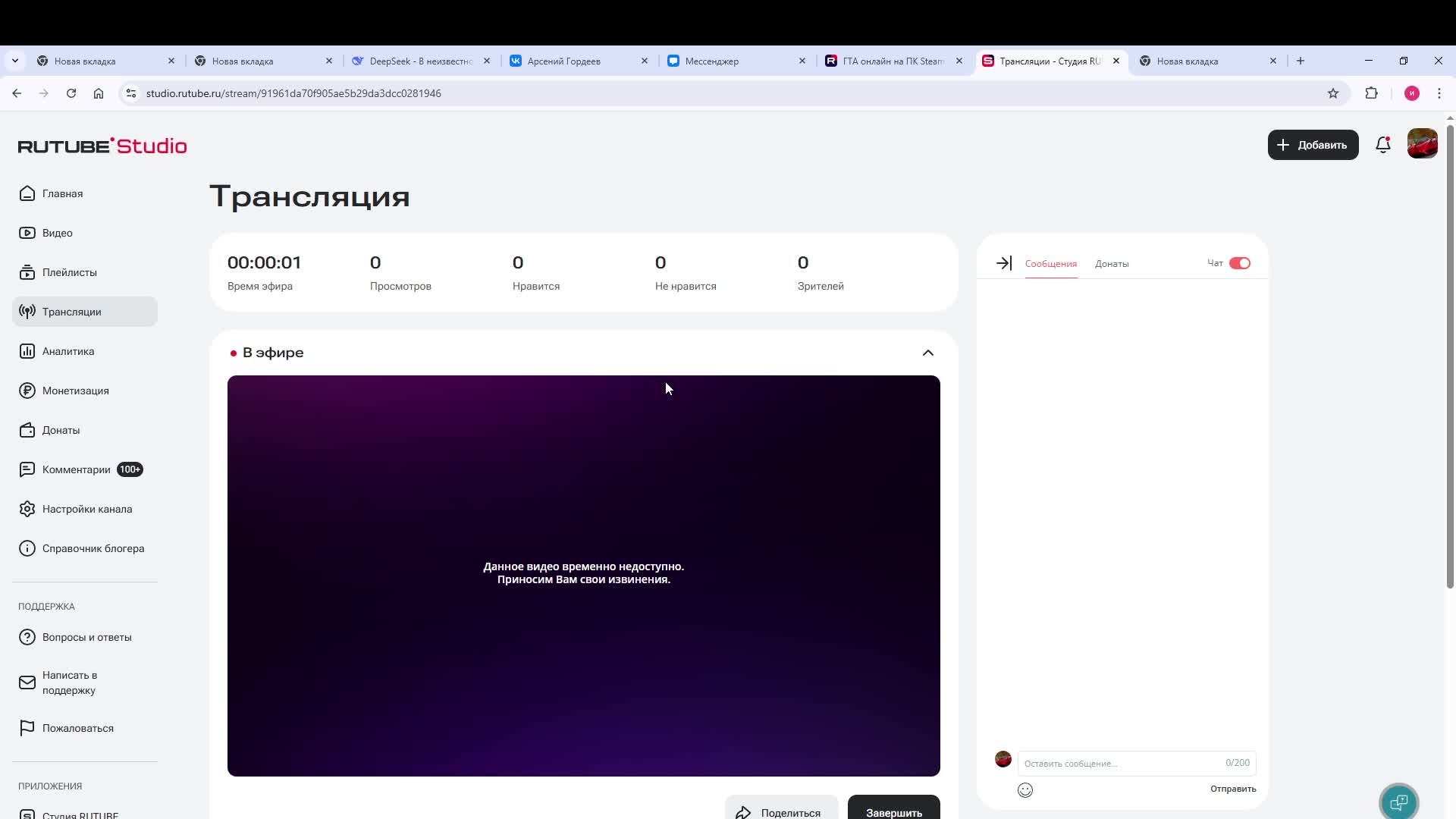Open the emoji picker in chat
Viewport: 1456px width, 819px height.
[x=1025, y=790]
